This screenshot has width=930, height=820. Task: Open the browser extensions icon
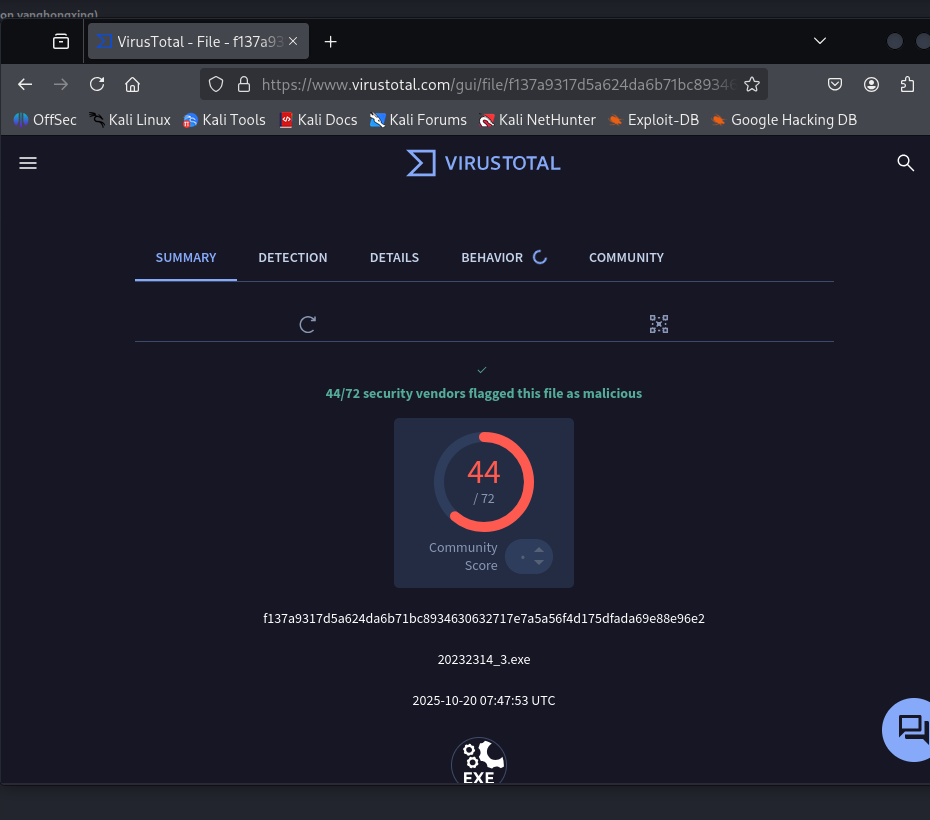pyautogui.click(x=907, y=84)
